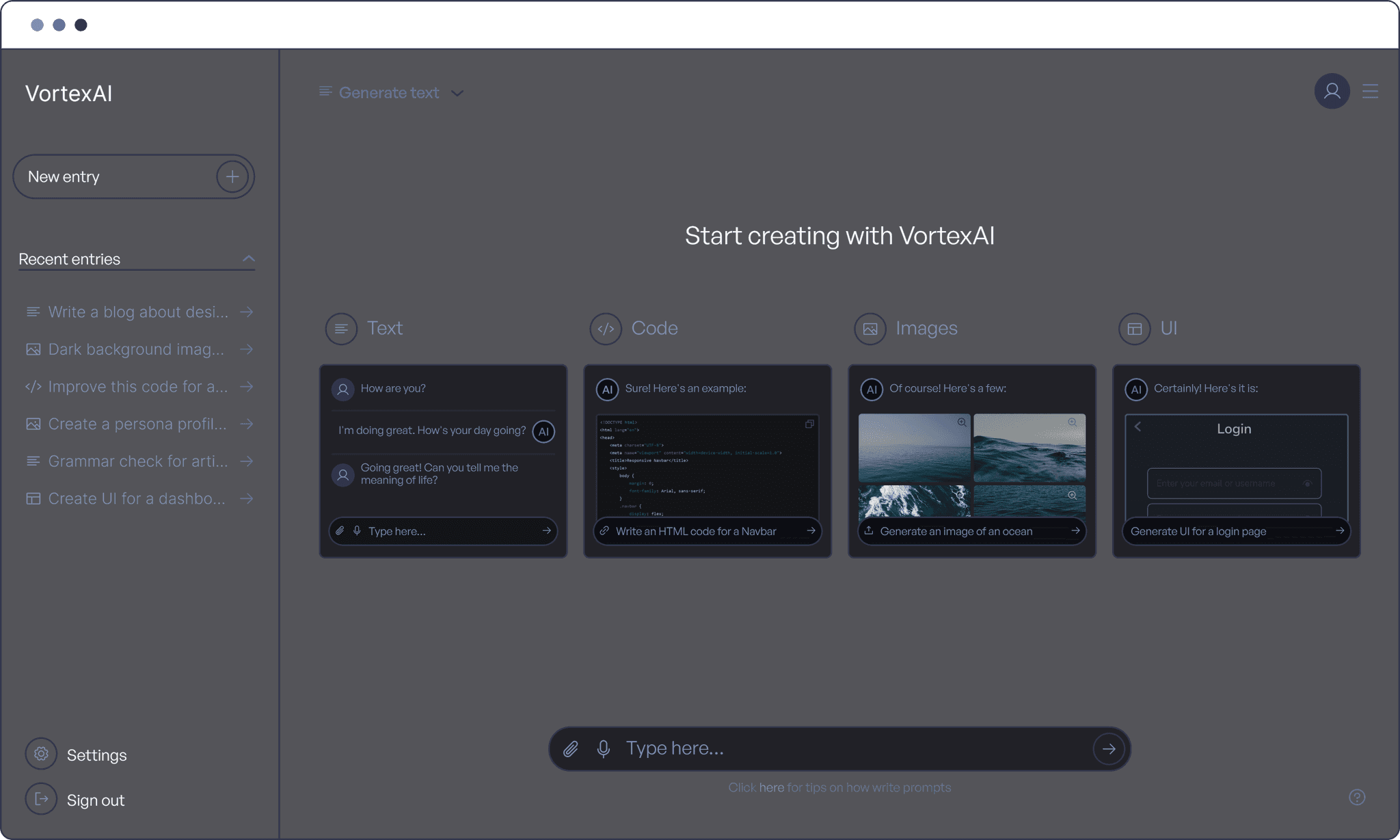This screenshot has height=840, width=1400.
Task: Collapse the Recent entries section
Action: pos(249,258)
